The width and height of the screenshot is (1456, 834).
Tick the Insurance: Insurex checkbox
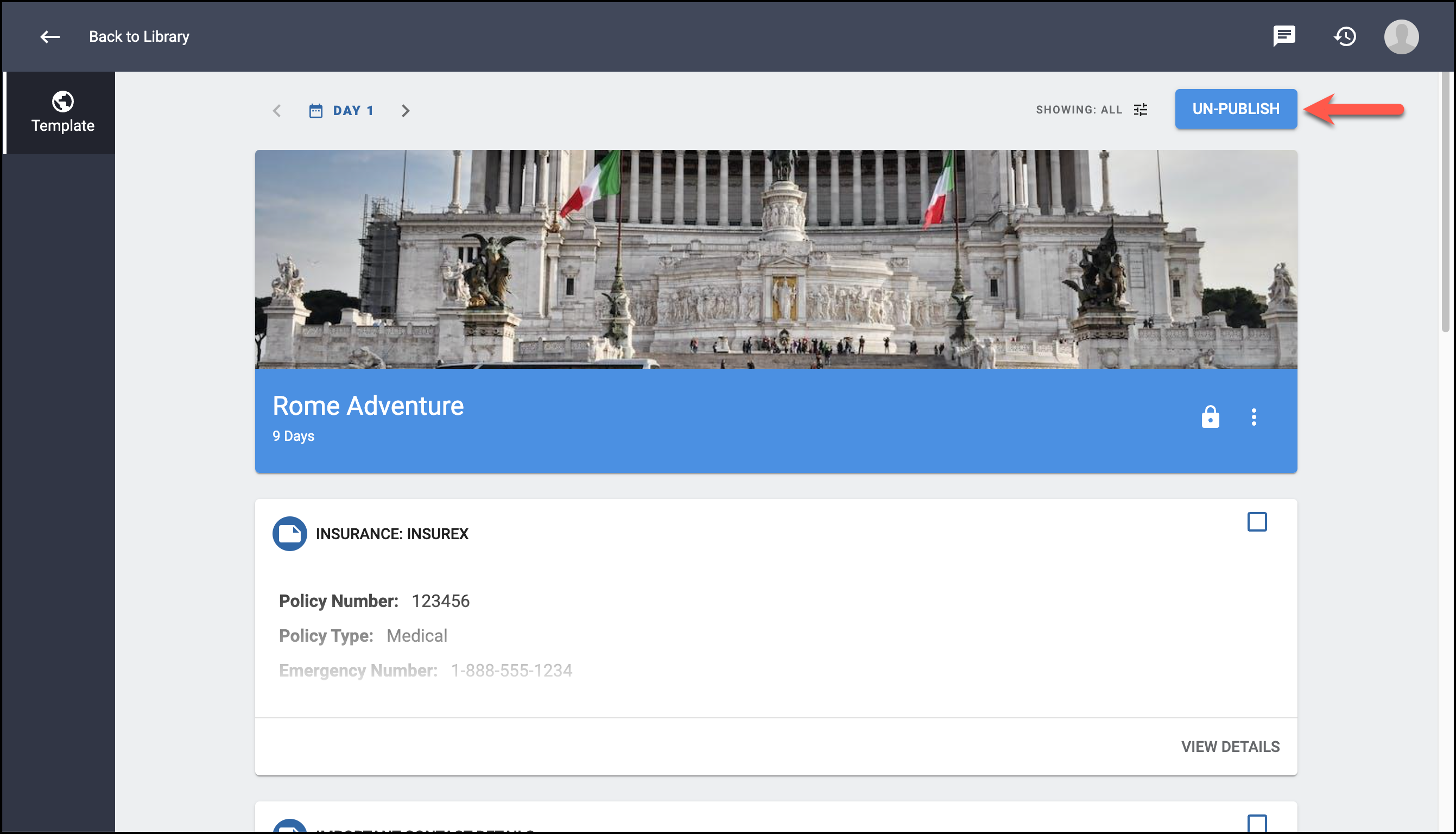point(1257,522)
